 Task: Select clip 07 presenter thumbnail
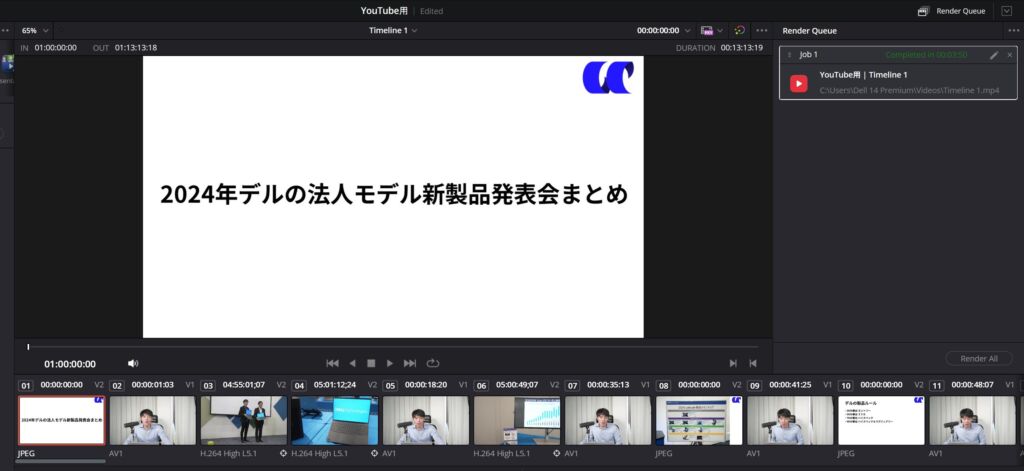608,420
